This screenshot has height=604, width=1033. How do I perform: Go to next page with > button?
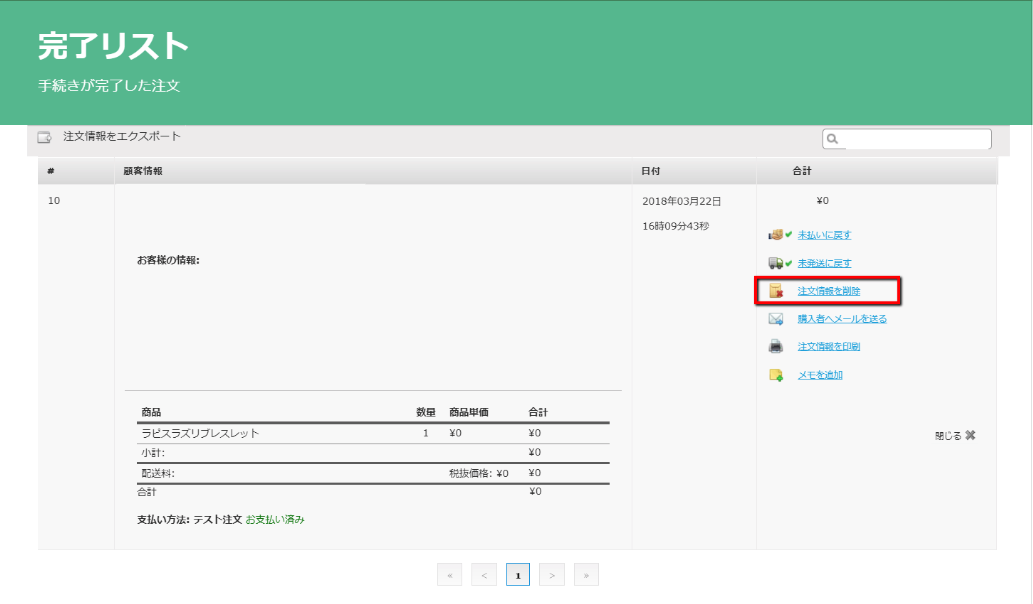click(x=552, y=575)
